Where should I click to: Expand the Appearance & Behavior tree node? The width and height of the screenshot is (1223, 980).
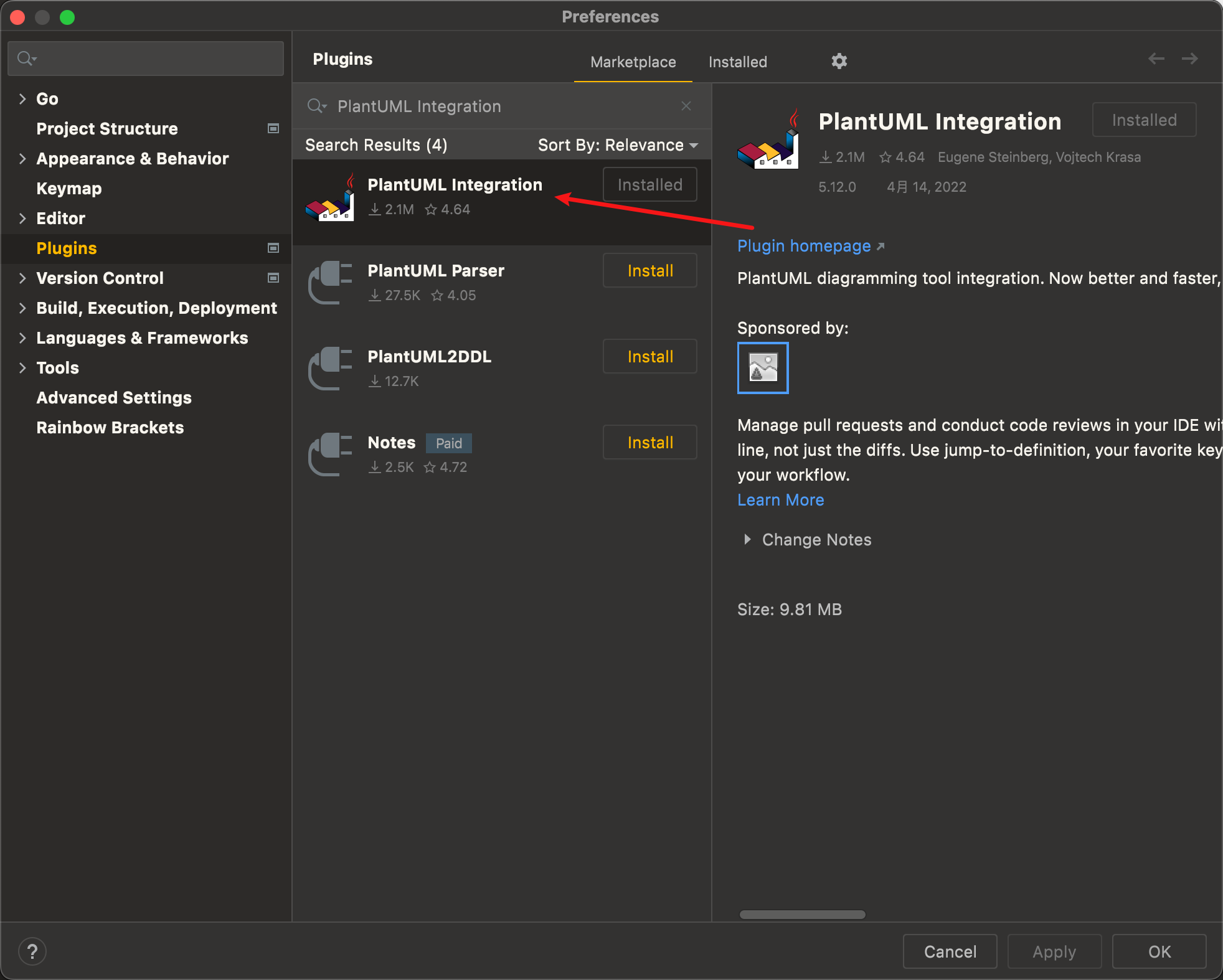tap(22, 159)
